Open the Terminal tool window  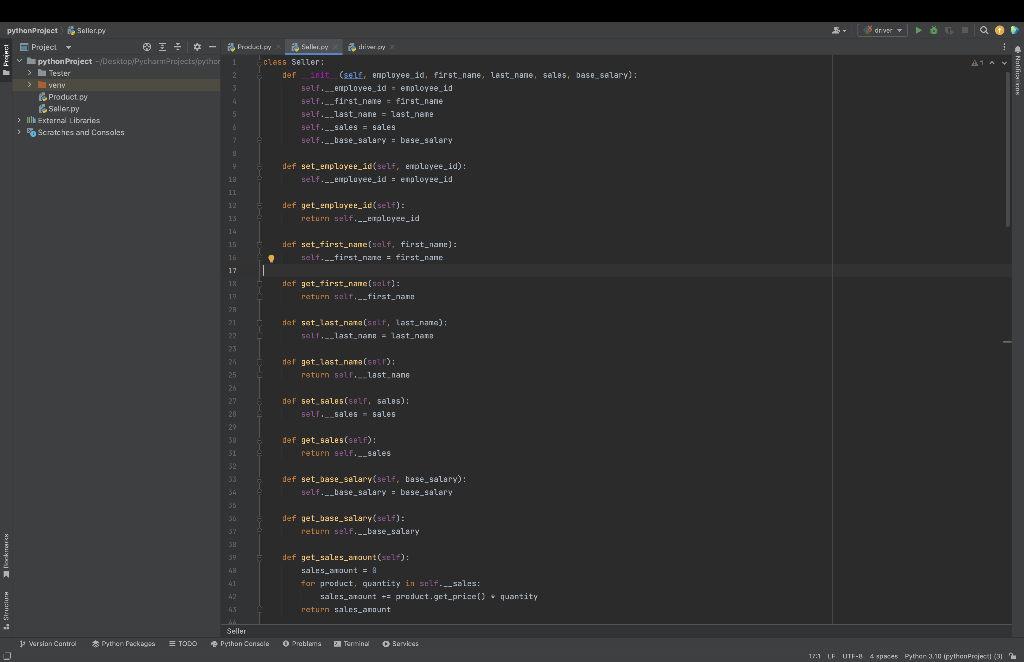tap(351, 643)
